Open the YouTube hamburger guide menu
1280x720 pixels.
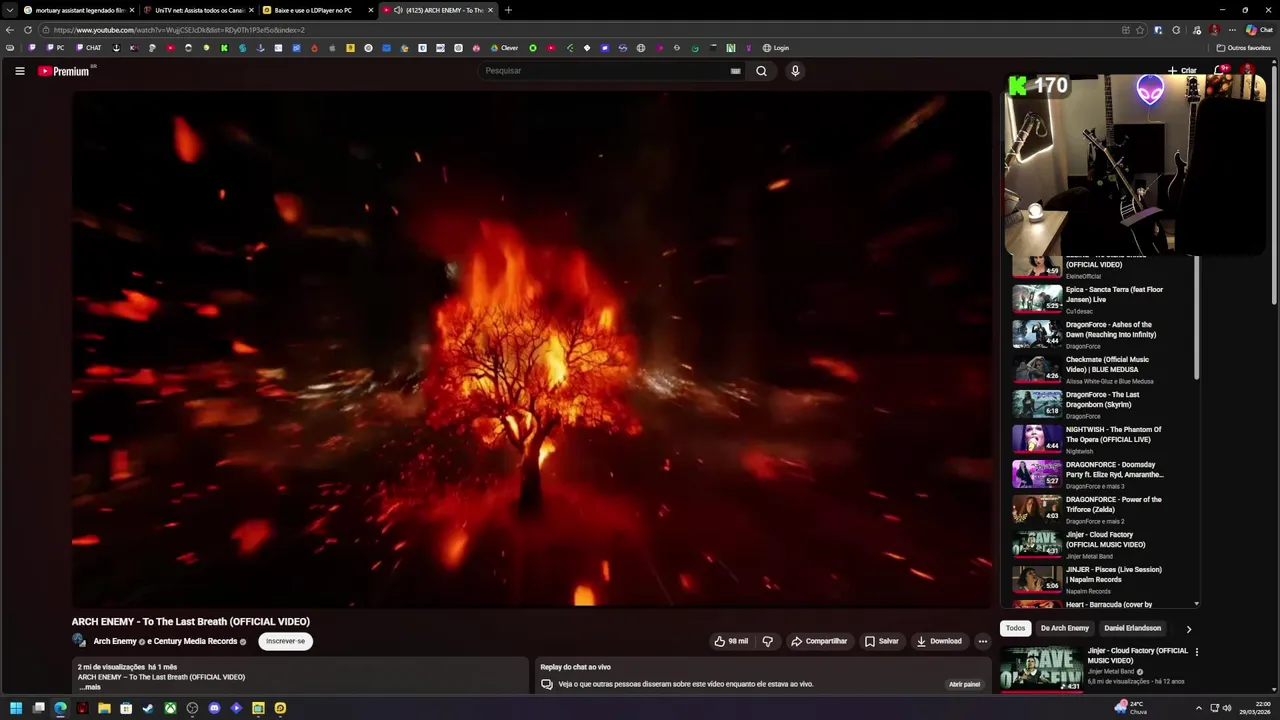click(x=19, y=71)
